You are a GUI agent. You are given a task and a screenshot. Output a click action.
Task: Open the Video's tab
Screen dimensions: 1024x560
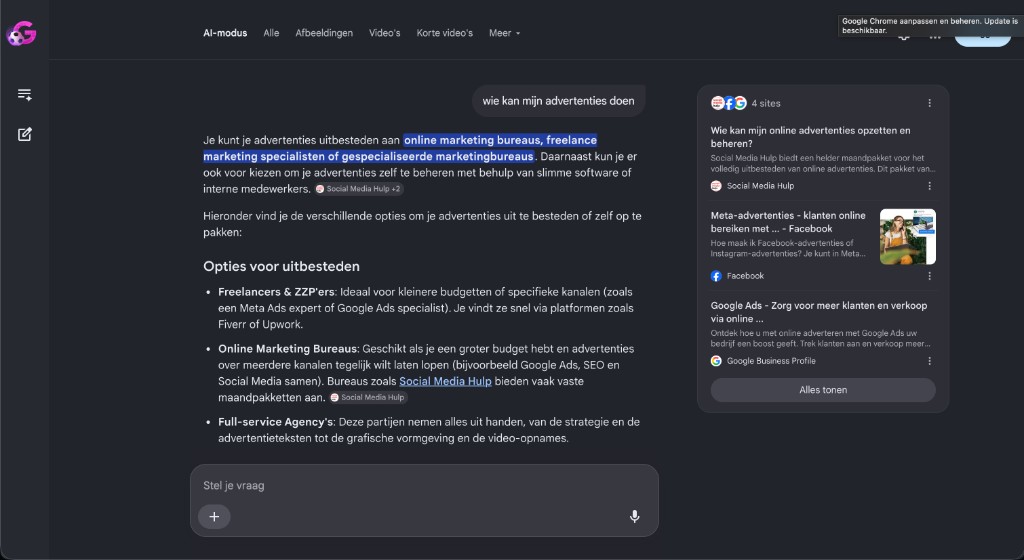(385, 33)
